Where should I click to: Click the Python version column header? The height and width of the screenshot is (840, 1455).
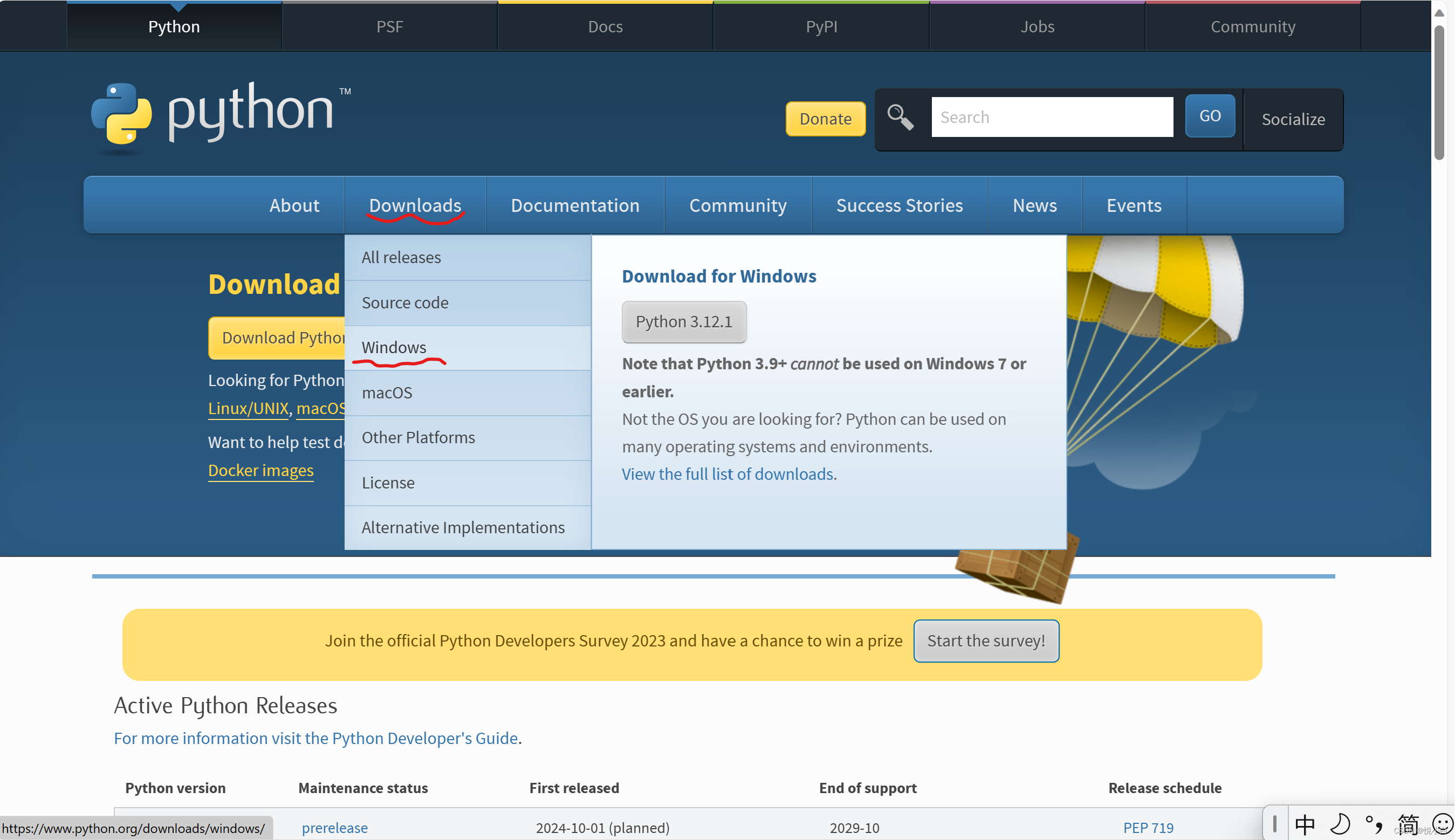pyautogui.click(x=175, y=788)
